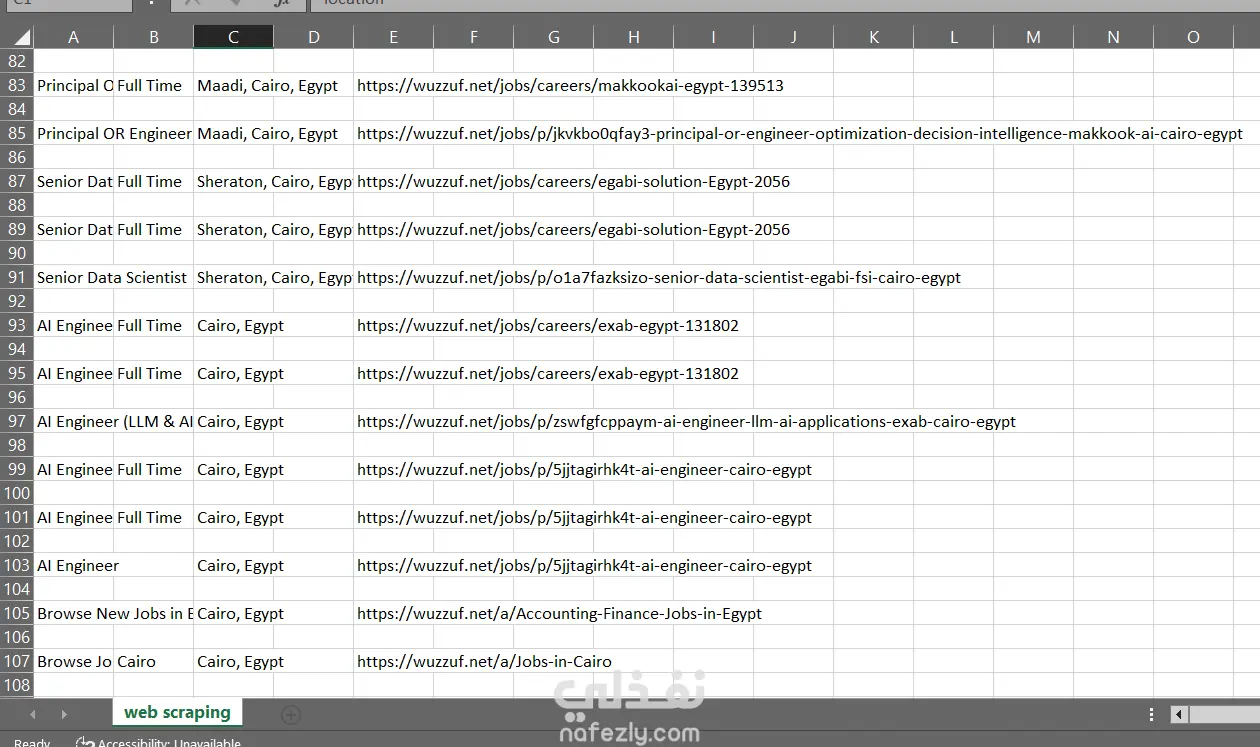Select row 91 header

tap(17, 277)
